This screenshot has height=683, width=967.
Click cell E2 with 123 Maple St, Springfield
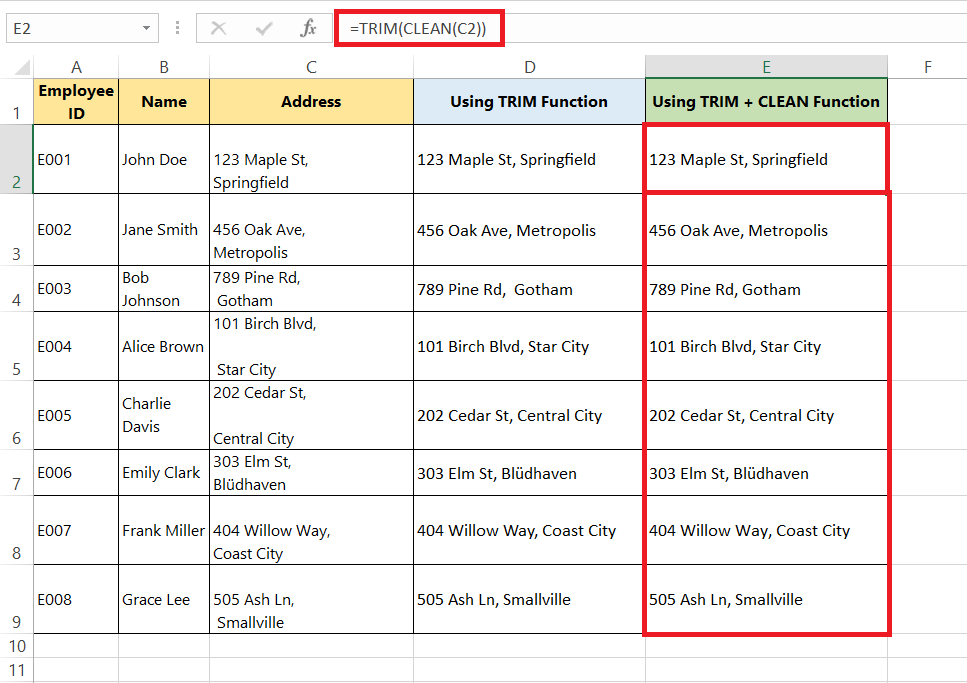767,159
